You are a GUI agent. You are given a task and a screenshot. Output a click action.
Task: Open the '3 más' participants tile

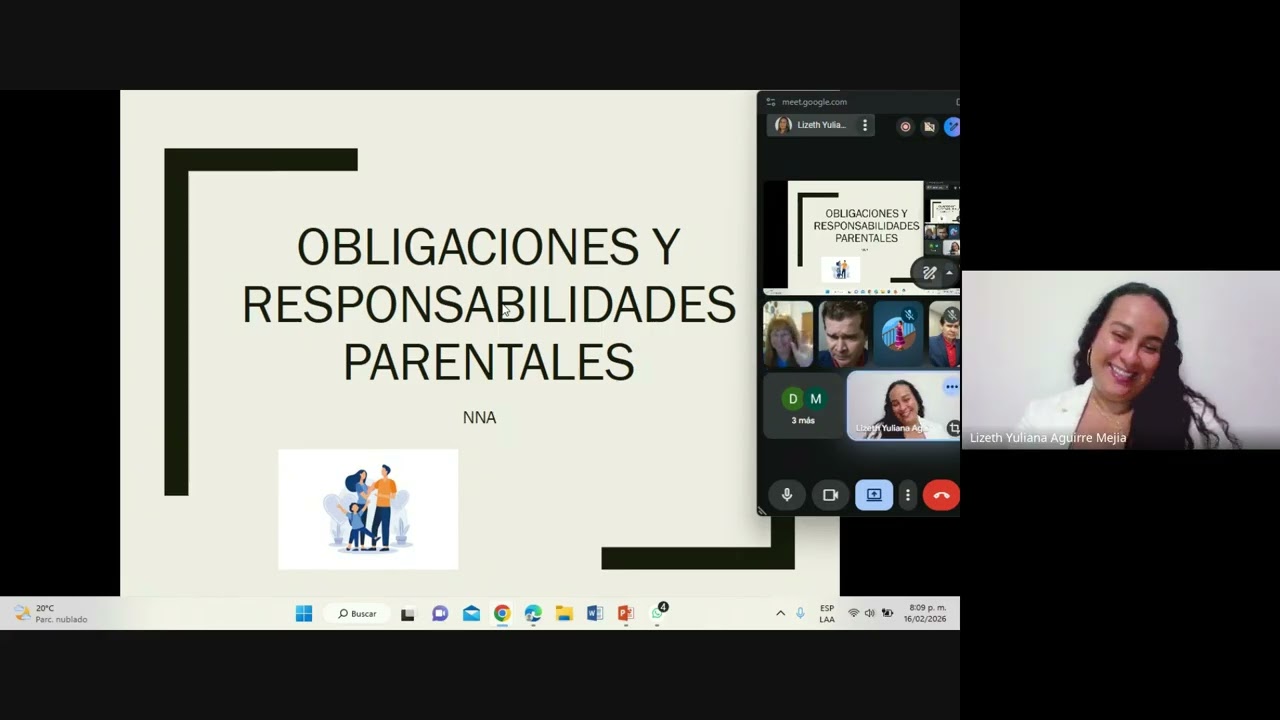803,405
